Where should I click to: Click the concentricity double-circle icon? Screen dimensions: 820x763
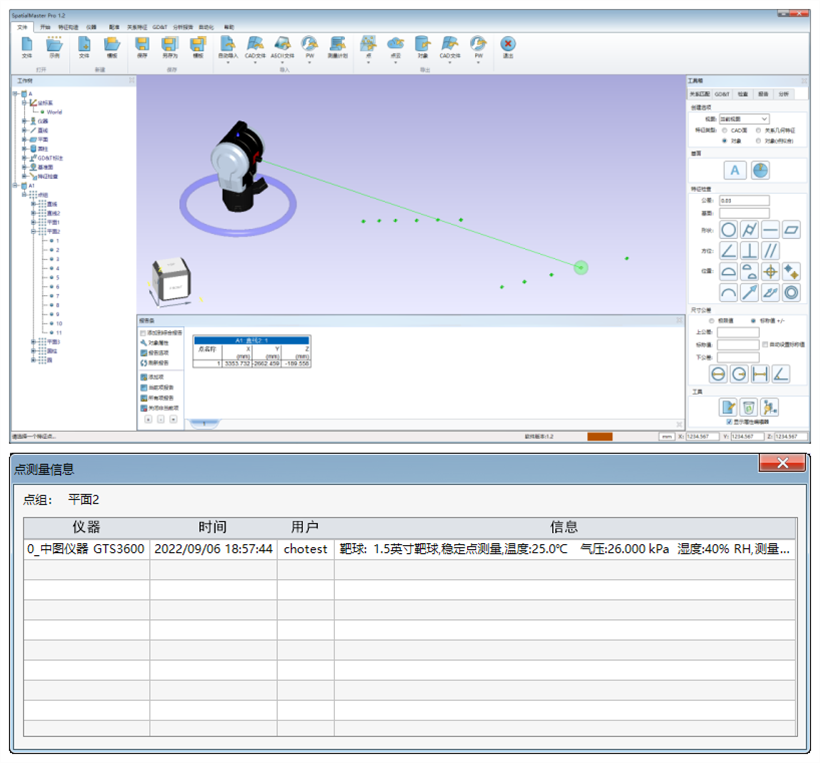[791, 292]
